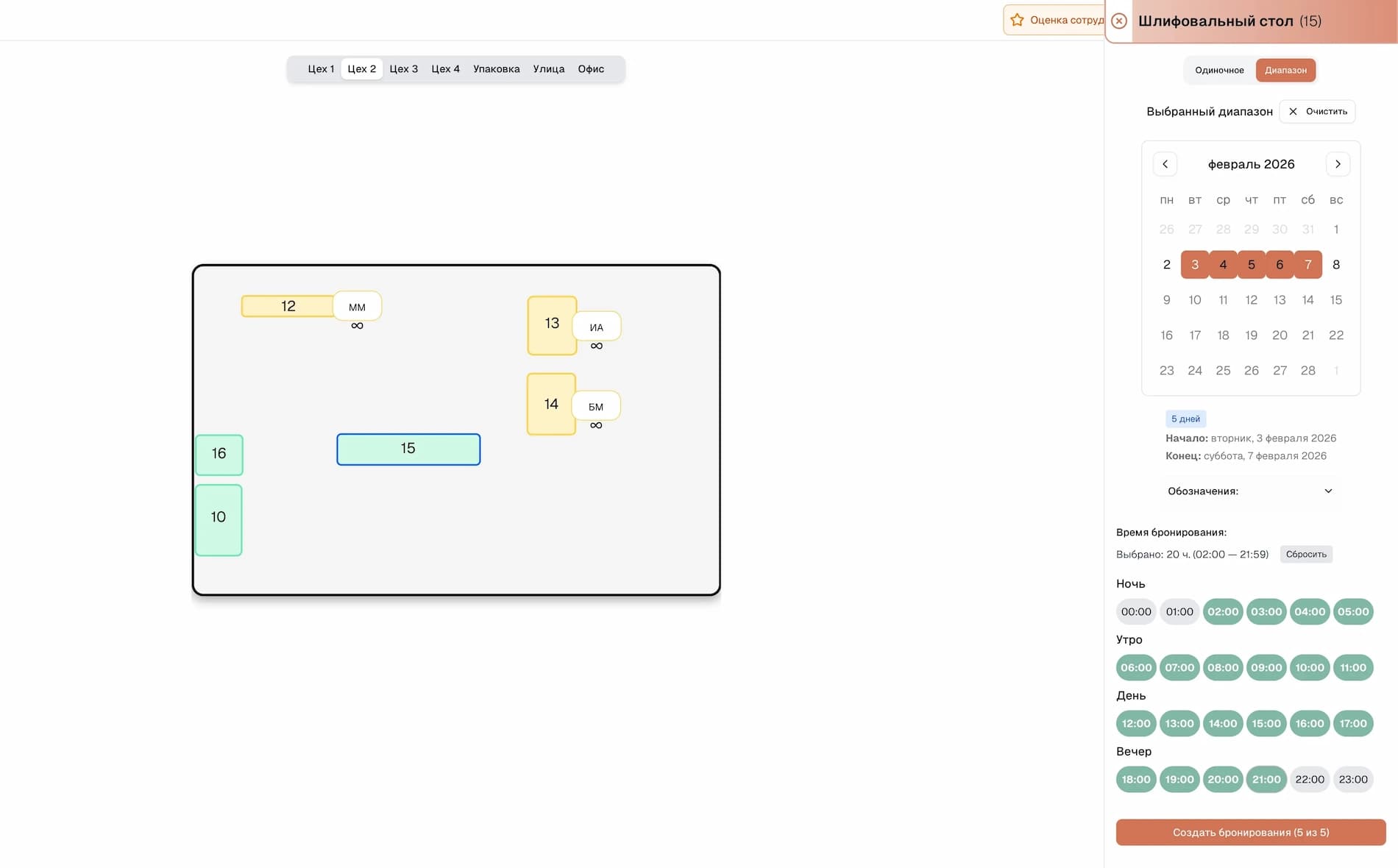The height and width of the screenshot is (868, 1398).
Task: Click the infinity icon under the БМ badge
Action: point(597,425)
